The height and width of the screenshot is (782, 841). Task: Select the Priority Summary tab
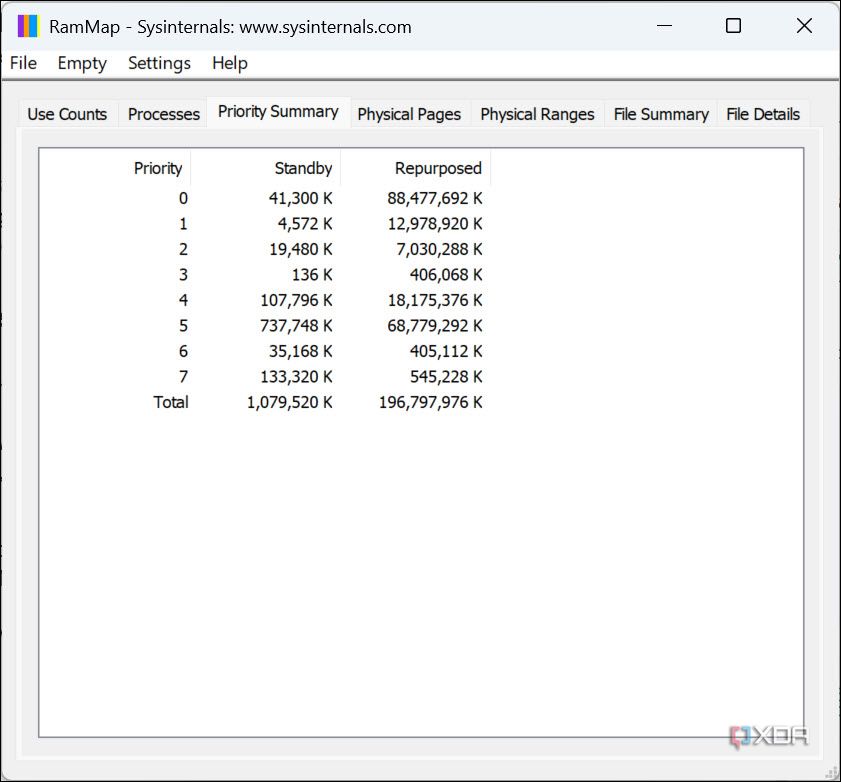tap(278, 112)
